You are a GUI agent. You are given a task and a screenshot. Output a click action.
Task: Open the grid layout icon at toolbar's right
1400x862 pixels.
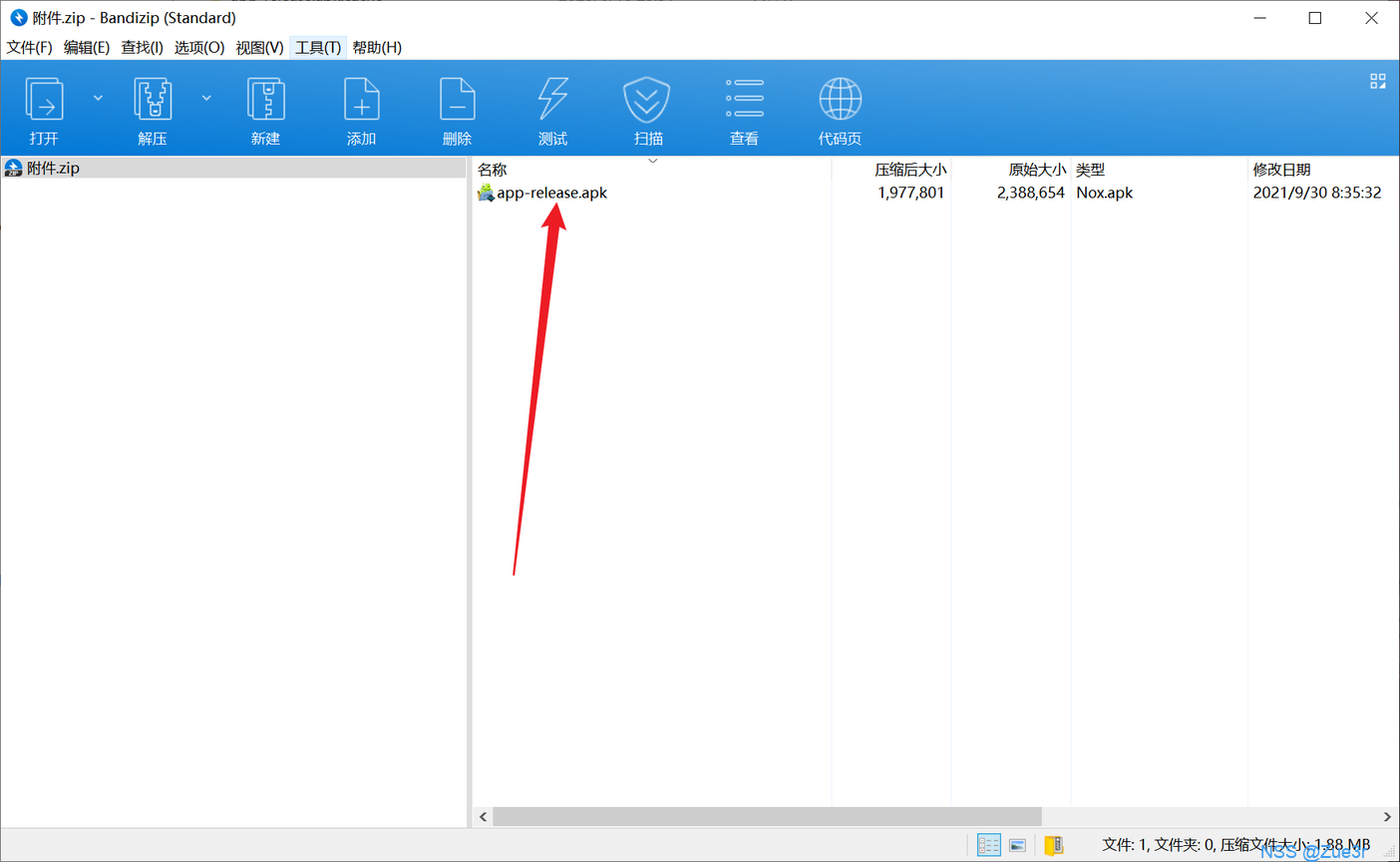[x=1377, y=82]
